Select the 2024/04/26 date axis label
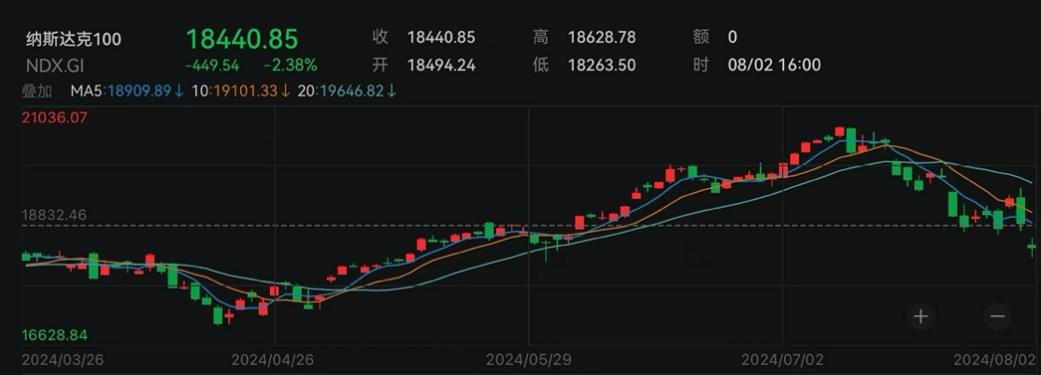 [273, 360]
